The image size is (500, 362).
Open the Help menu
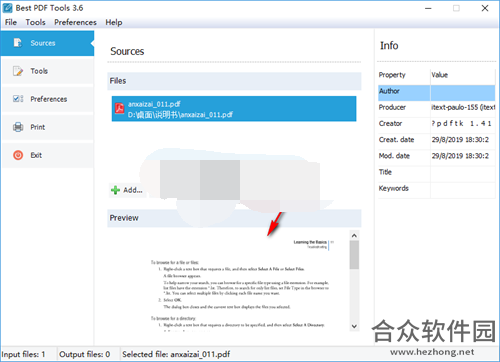point(114,22)
